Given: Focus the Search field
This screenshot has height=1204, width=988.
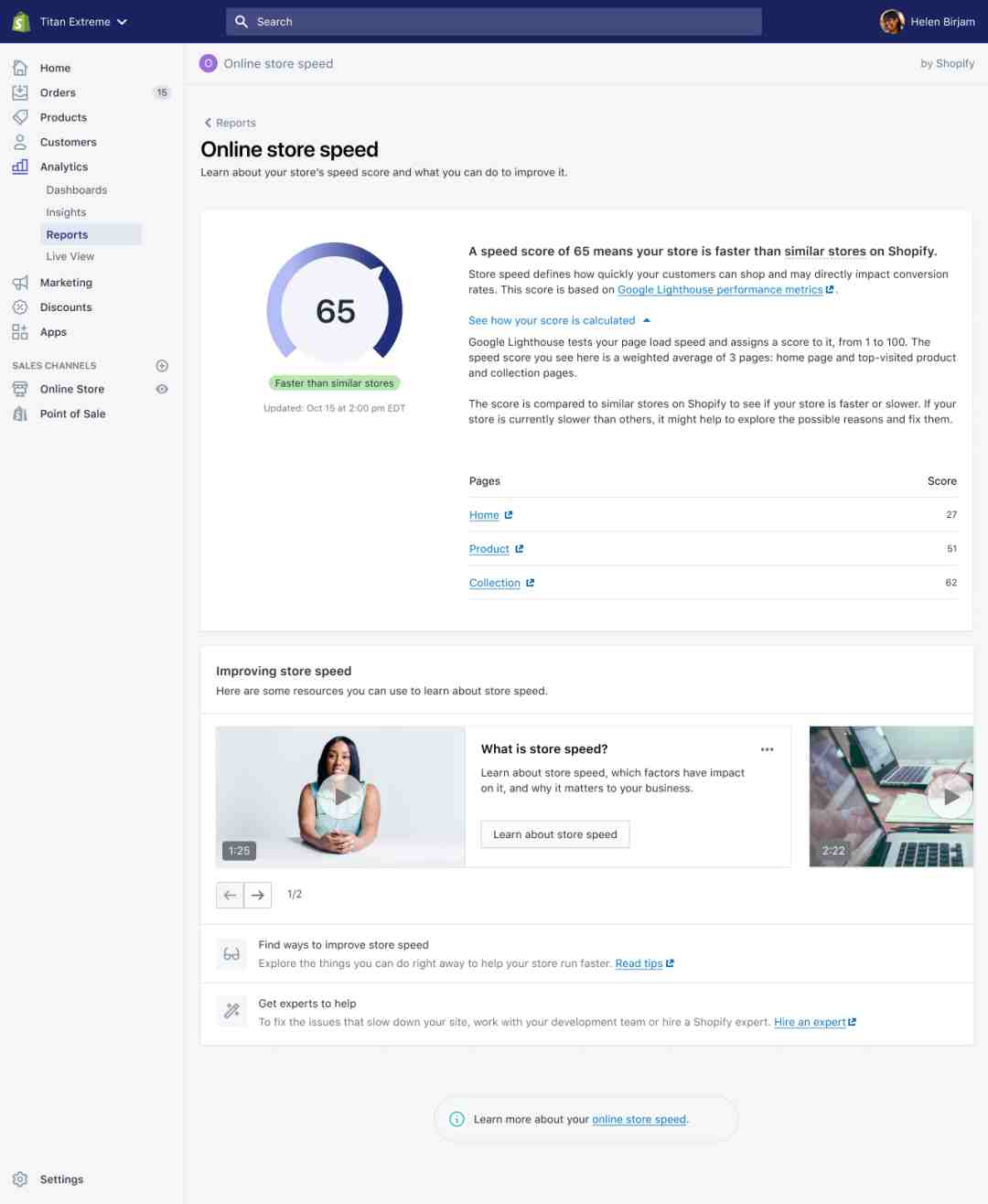Looking at the screenshot, I should pyautogui.click(x=494, y=22).
